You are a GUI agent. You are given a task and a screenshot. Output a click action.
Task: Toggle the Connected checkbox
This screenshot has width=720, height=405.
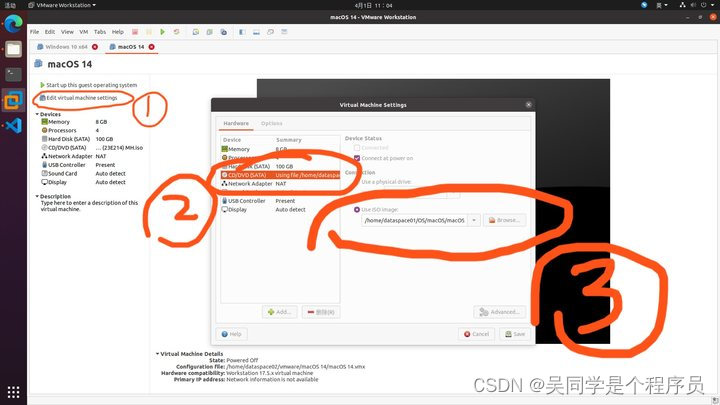click(x=357, y=148)
